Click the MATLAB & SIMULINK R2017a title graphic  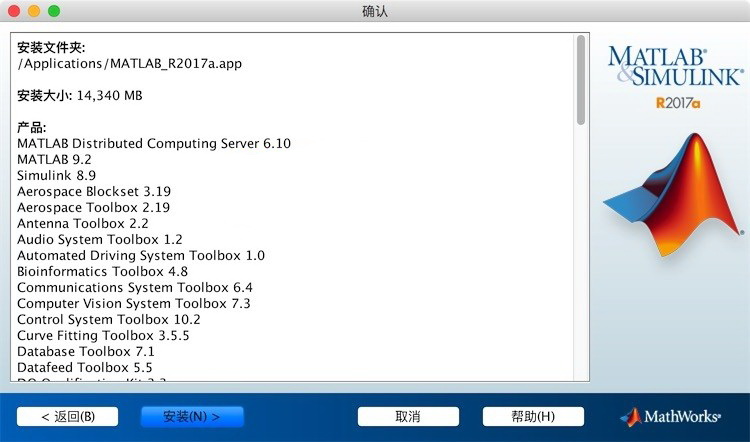[675, 77]
